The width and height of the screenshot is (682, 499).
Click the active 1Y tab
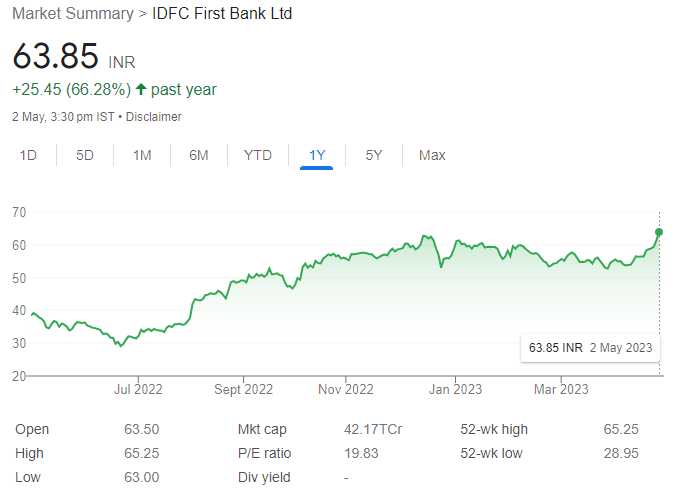317,155
